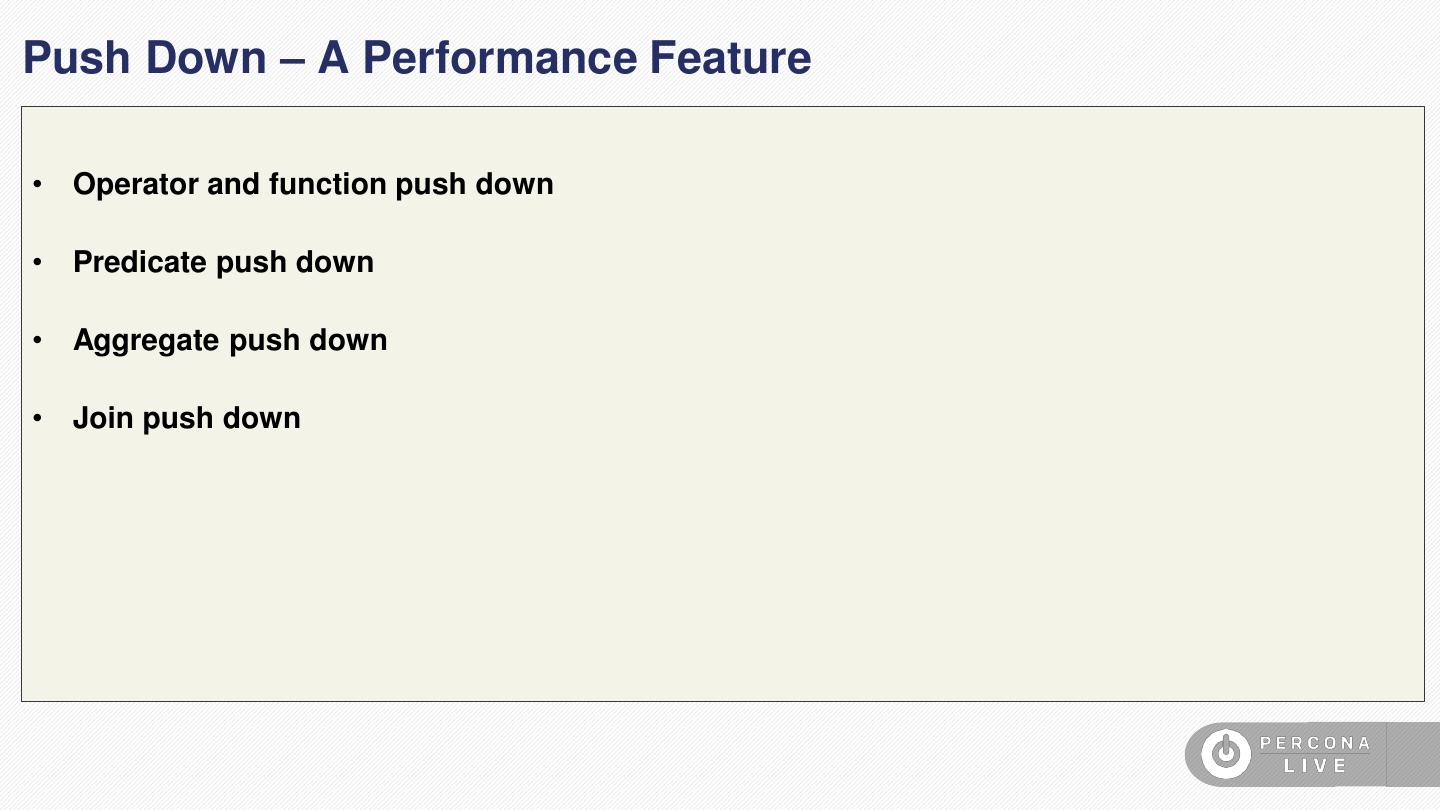This screenshot has width=1440, height=810.
Task: Select the bullet dot before Predicate line
Action: pos(38,263)
